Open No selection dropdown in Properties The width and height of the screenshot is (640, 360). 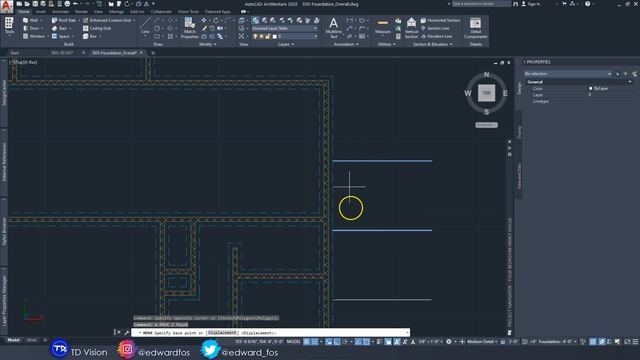[x=568, y=74]
